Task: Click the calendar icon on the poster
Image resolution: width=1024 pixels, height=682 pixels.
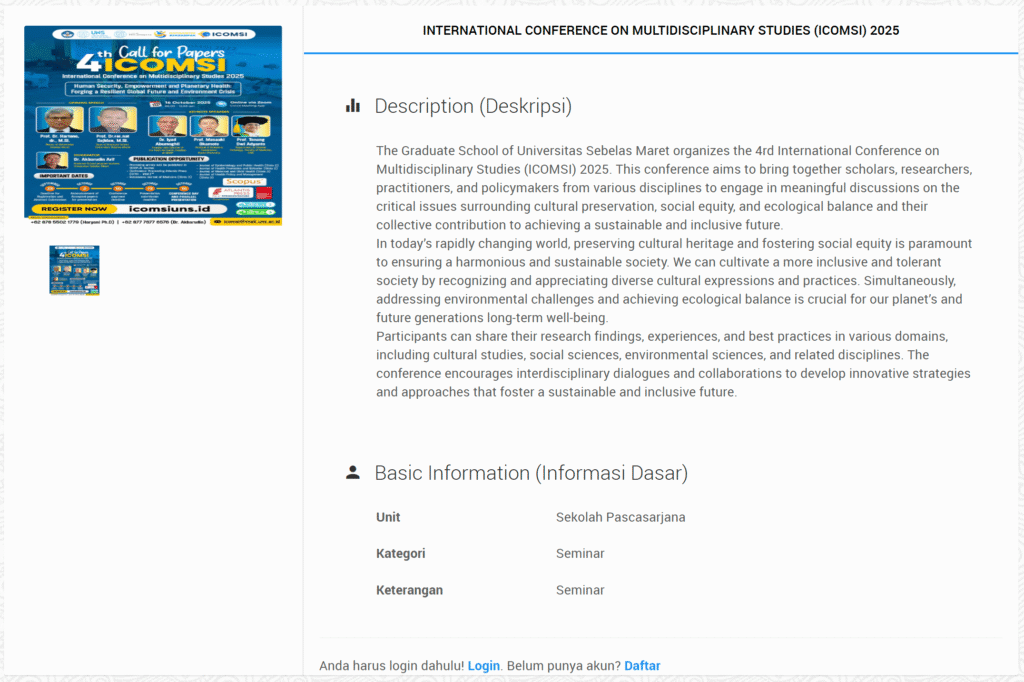Action: 155,104
